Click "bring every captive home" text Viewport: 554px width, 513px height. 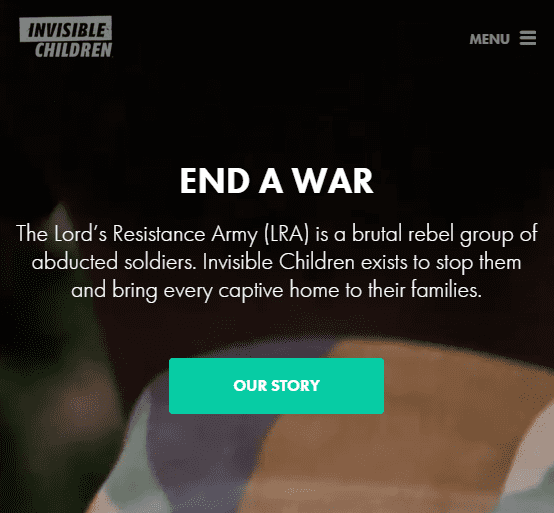point(226,290)
